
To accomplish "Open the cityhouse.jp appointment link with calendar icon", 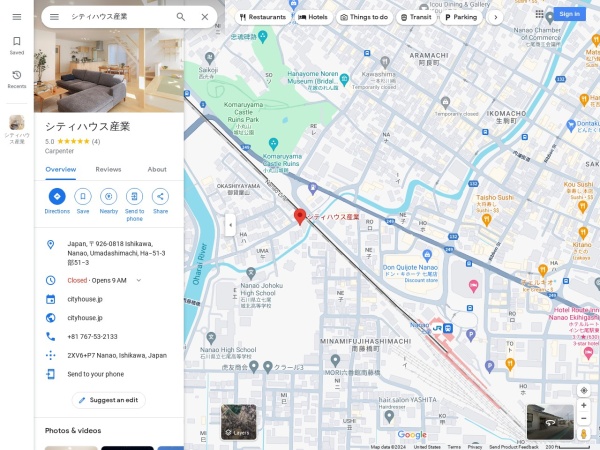I will (109, 299).
